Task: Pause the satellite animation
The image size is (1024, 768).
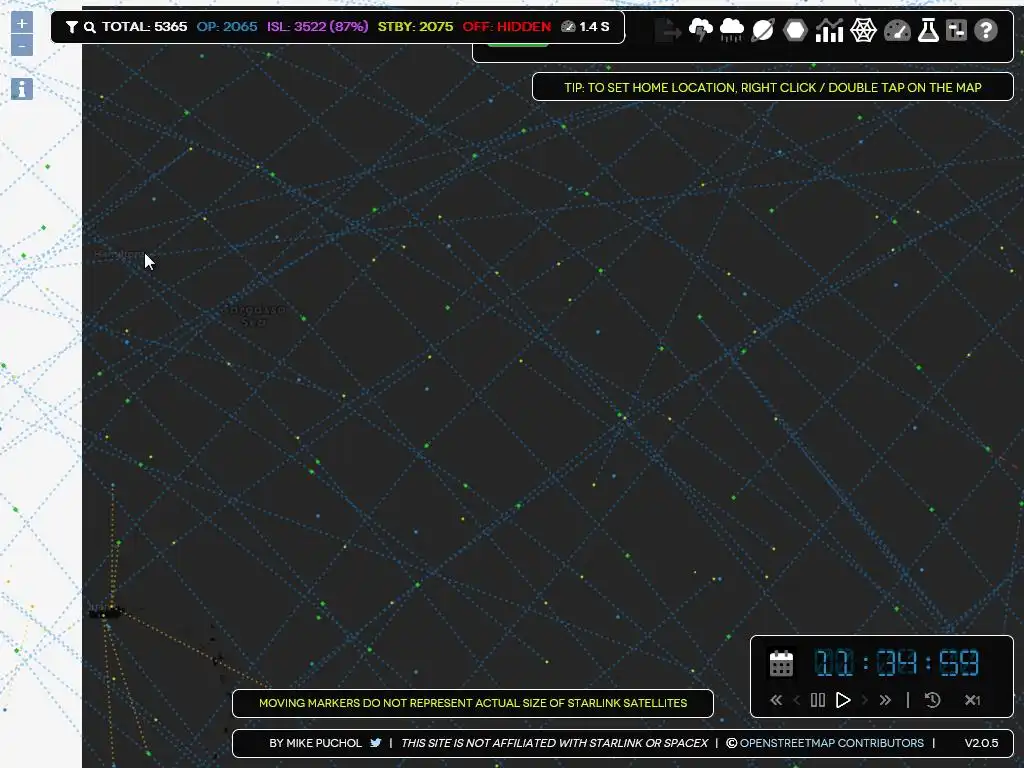Action: 818,700
